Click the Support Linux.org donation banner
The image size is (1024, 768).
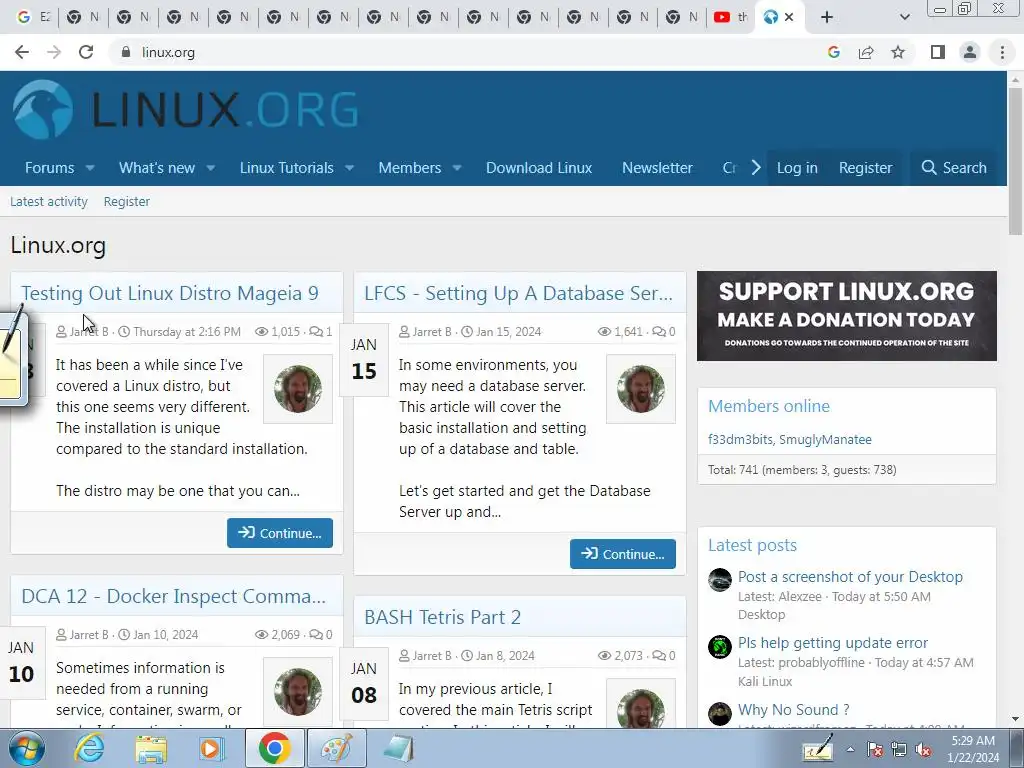pos(846,316)
